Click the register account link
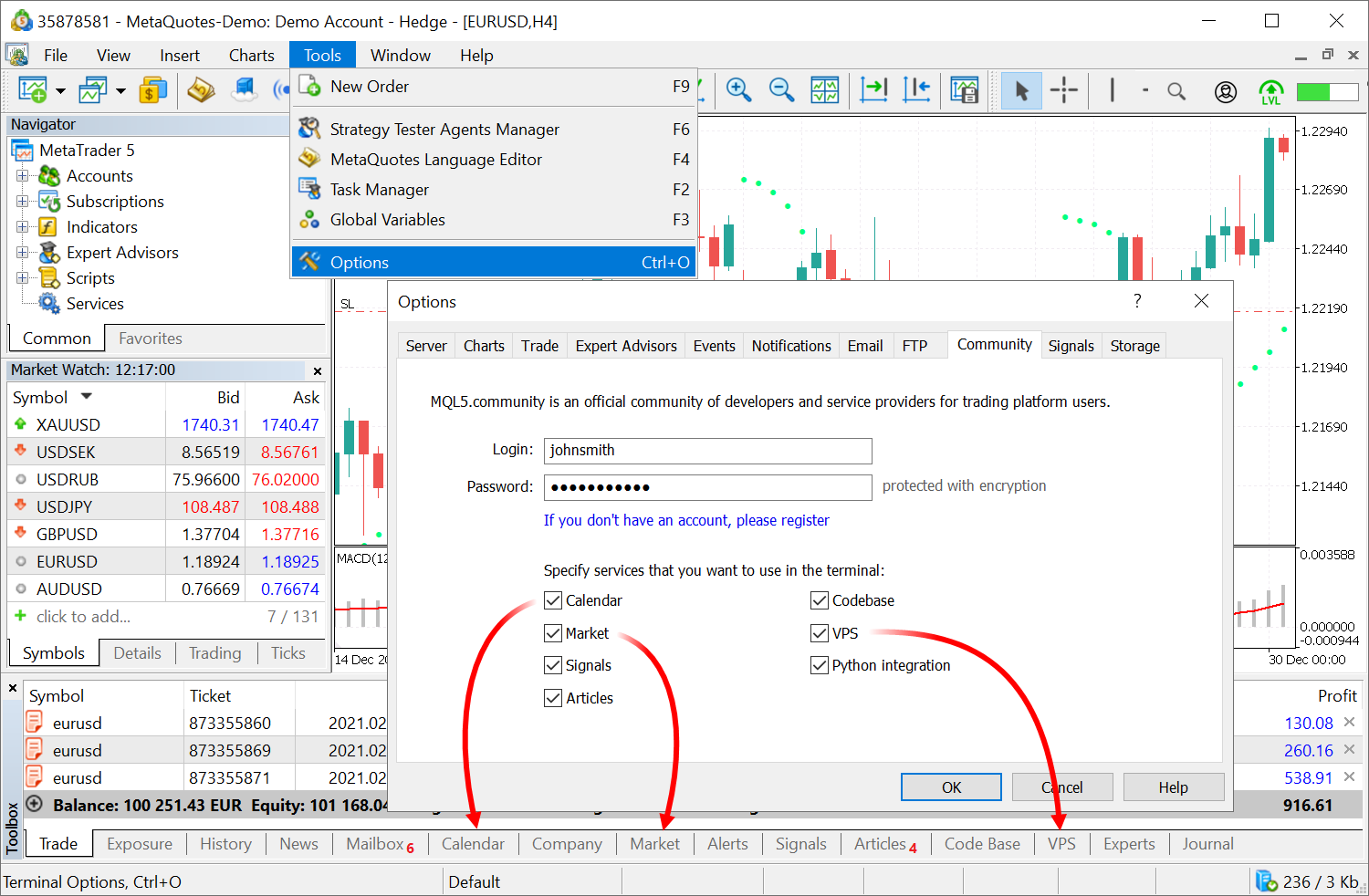This screenshot has width=1369, height=896. coord(686,519)
